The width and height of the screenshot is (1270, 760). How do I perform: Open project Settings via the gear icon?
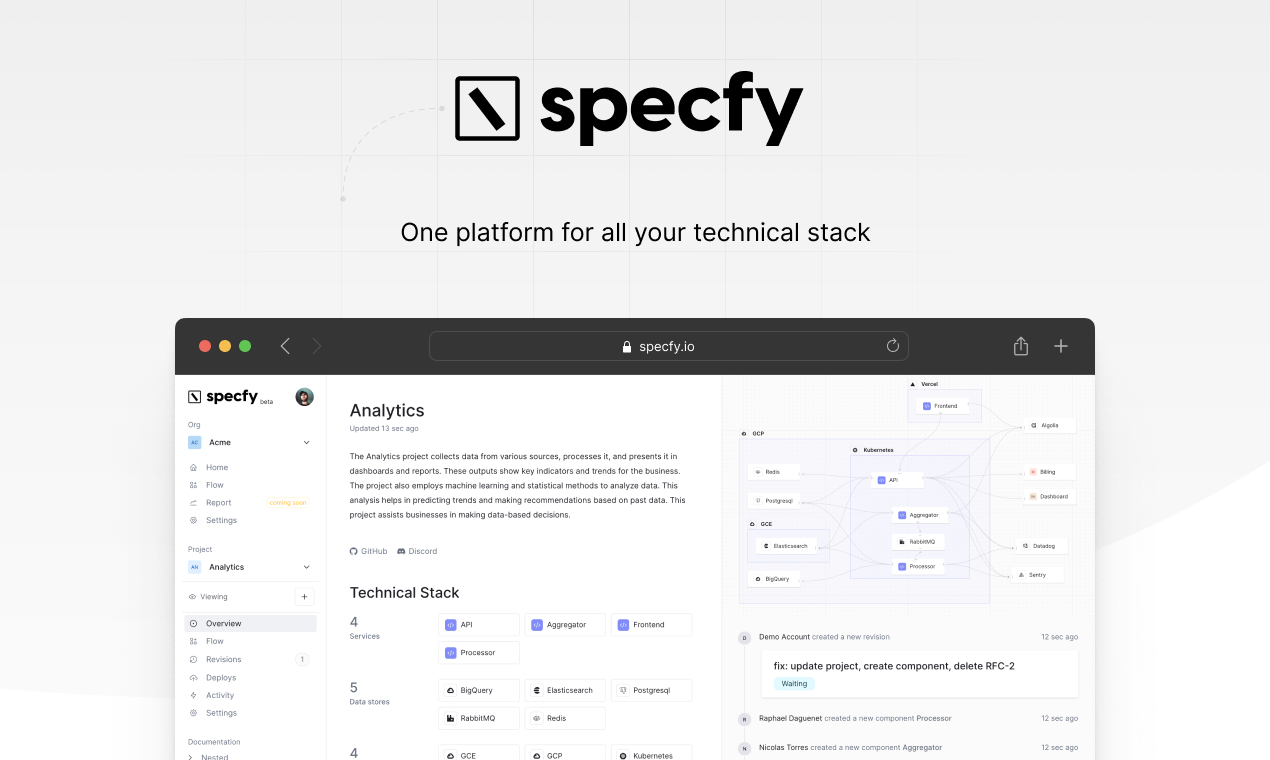[192, 712]
